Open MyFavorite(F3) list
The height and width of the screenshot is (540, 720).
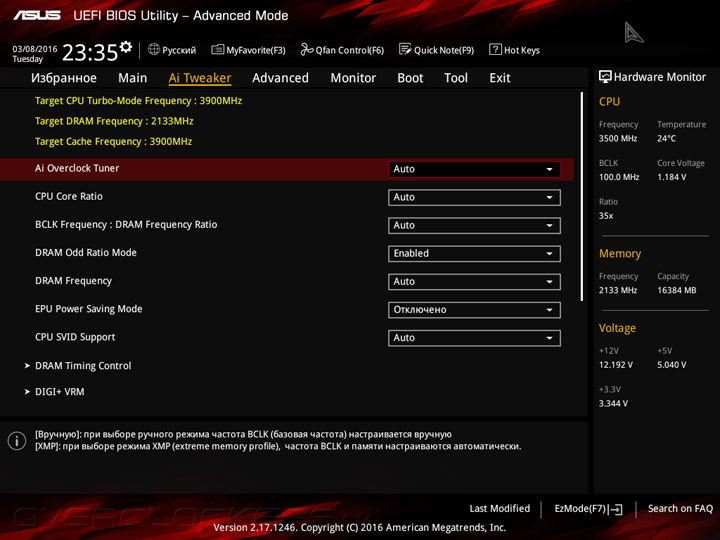[x=248, y=50]
